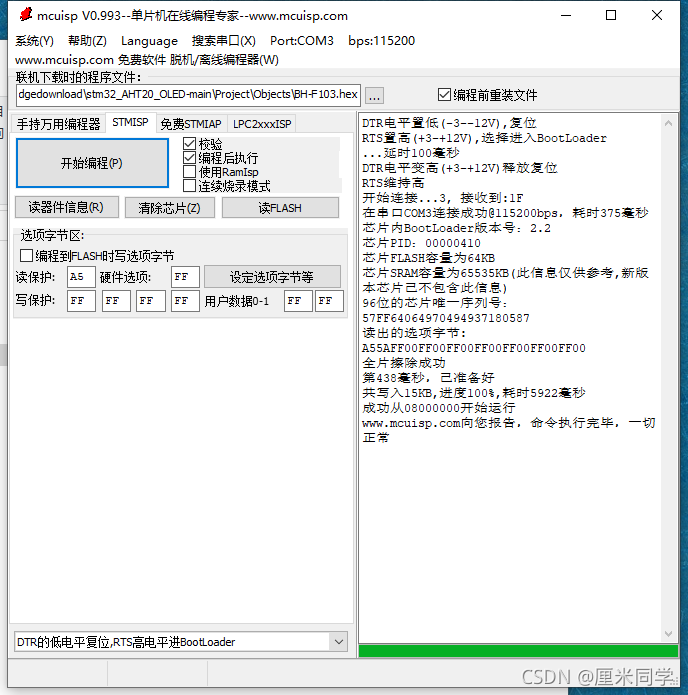
Task: Open the 系统(Y) menu
Action: [34, 41]
